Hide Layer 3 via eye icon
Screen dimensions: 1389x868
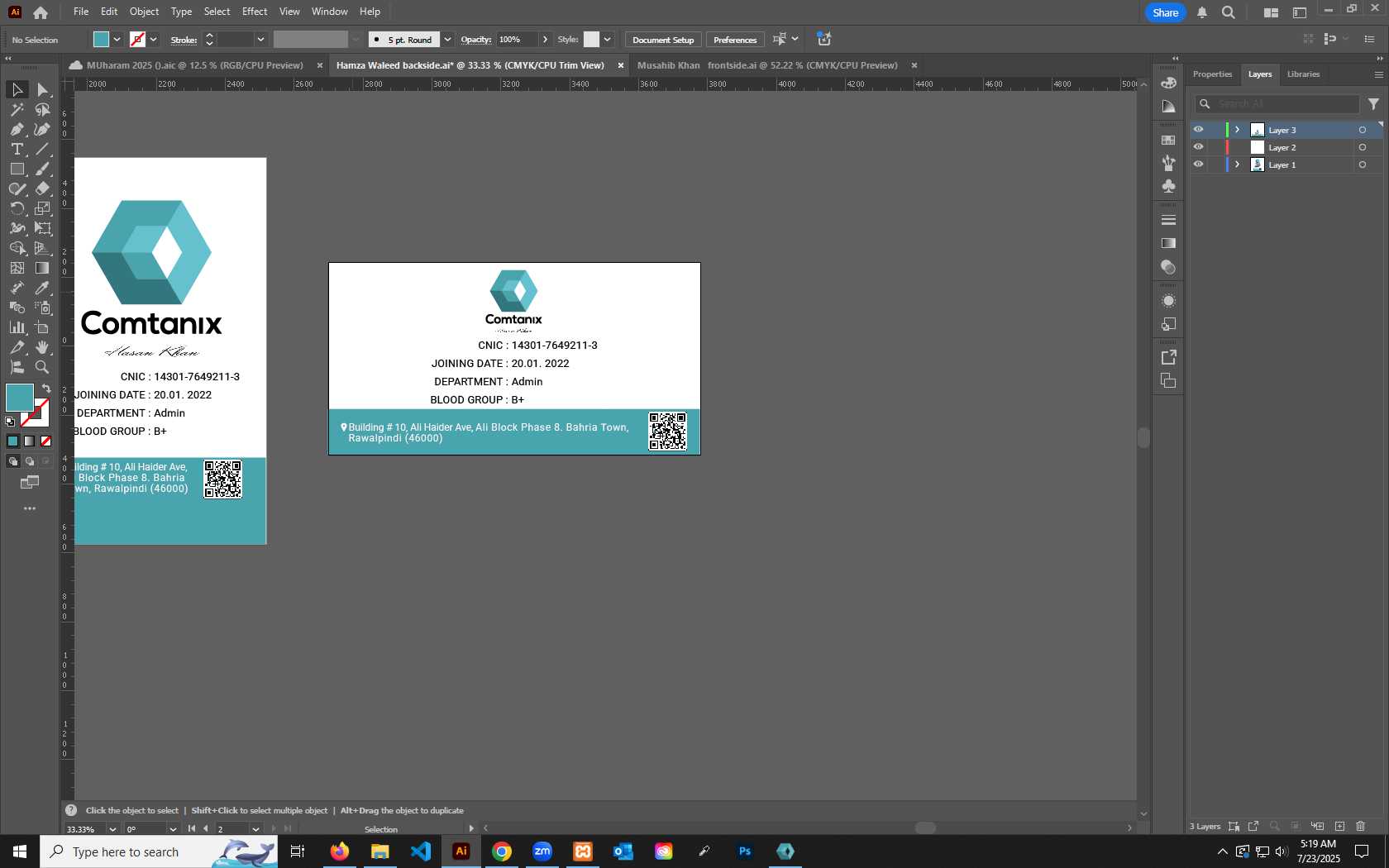pos(1198,130)
